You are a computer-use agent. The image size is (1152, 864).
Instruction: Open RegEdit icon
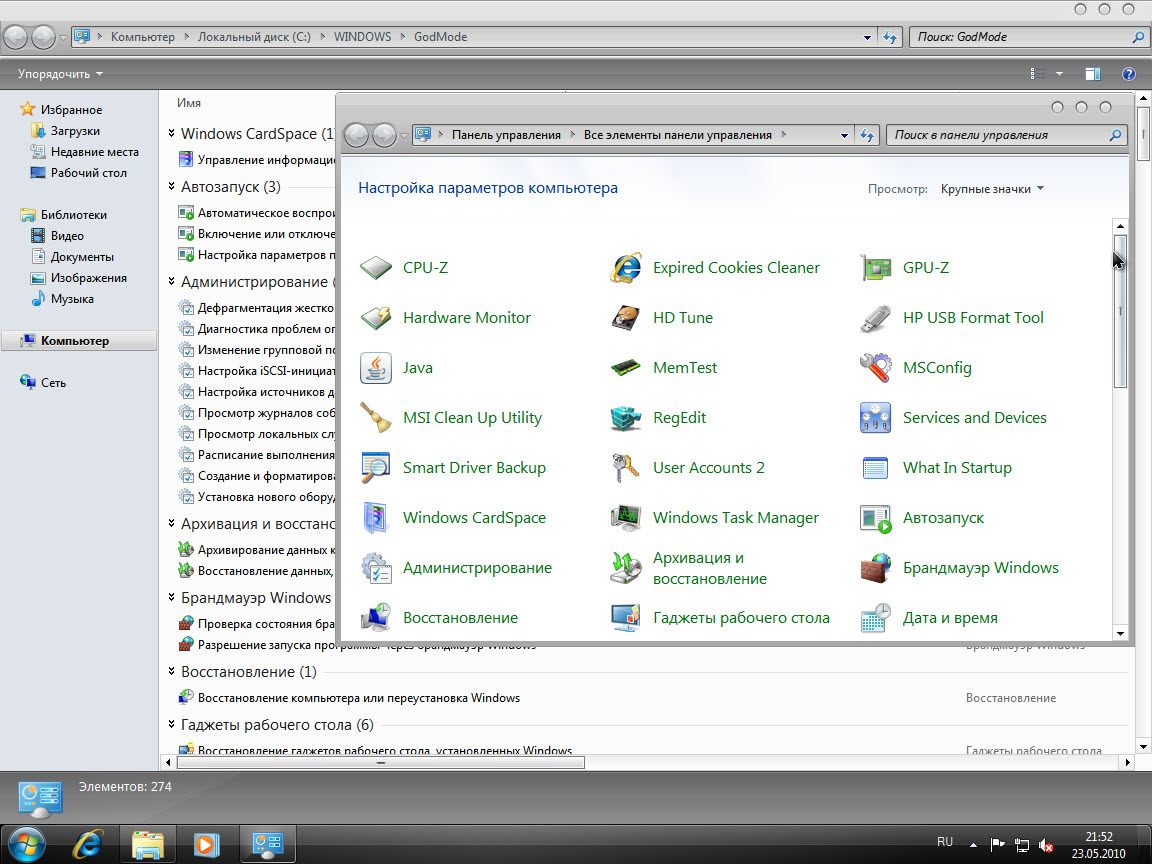point(679,418)
